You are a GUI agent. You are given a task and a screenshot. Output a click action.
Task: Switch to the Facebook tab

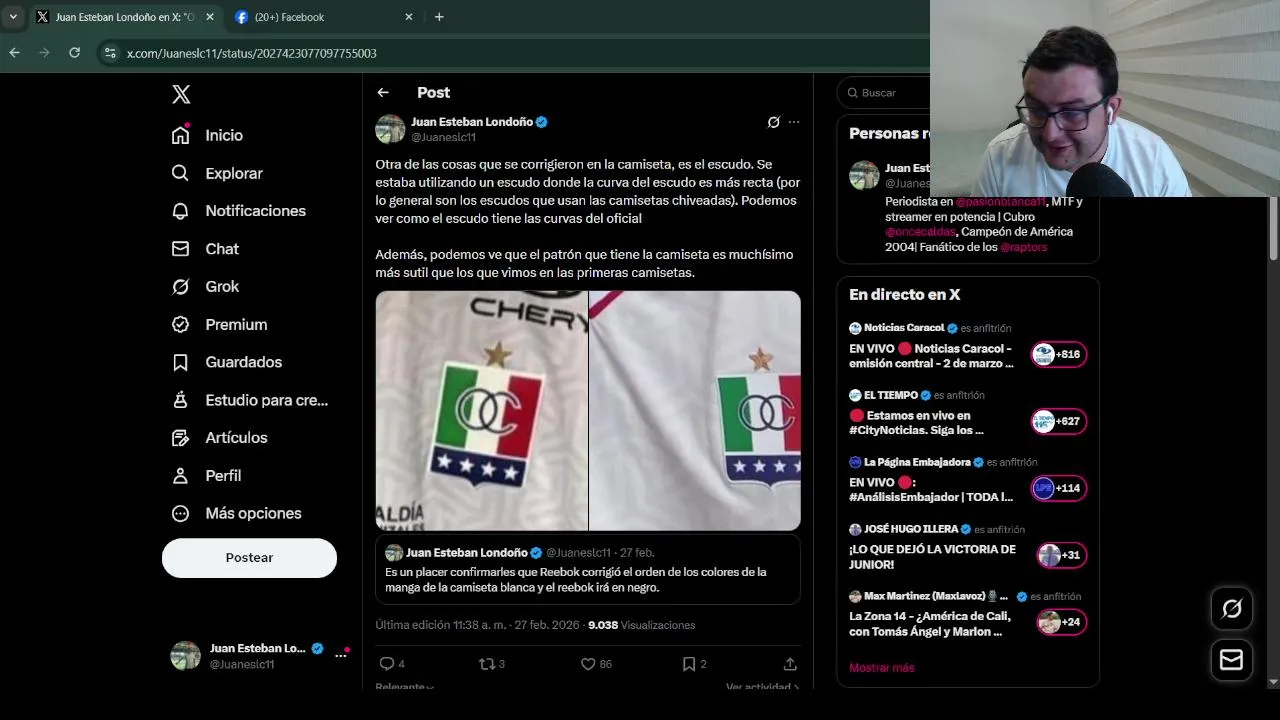click(323, 17)
